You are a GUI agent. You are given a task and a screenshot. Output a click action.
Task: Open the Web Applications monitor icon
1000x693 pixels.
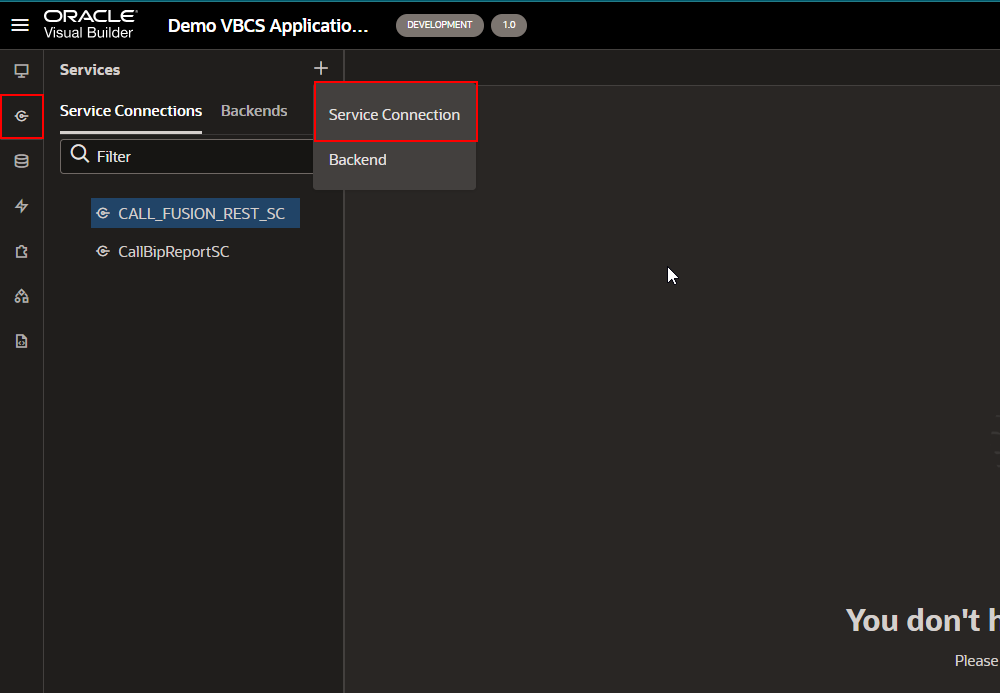pos(22,71)
